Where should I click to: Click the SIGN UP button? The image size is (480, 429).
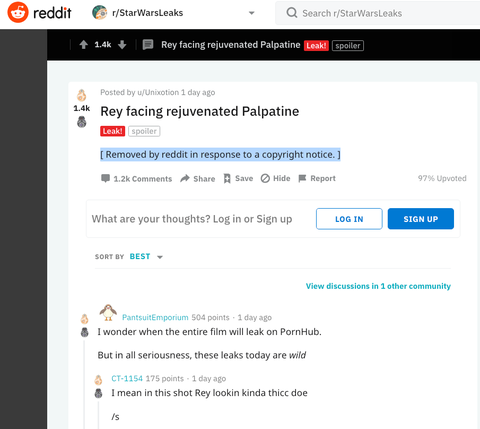[x=421, y=219]
